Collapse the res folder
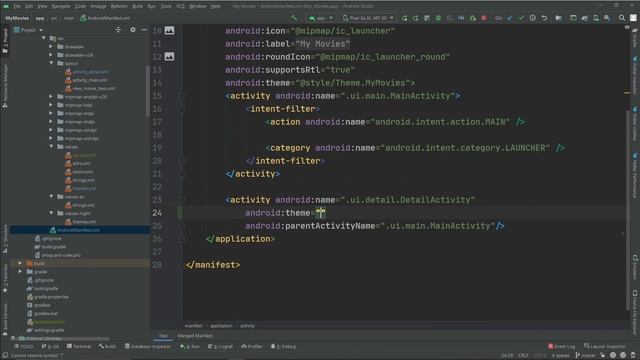 (44, 38)
